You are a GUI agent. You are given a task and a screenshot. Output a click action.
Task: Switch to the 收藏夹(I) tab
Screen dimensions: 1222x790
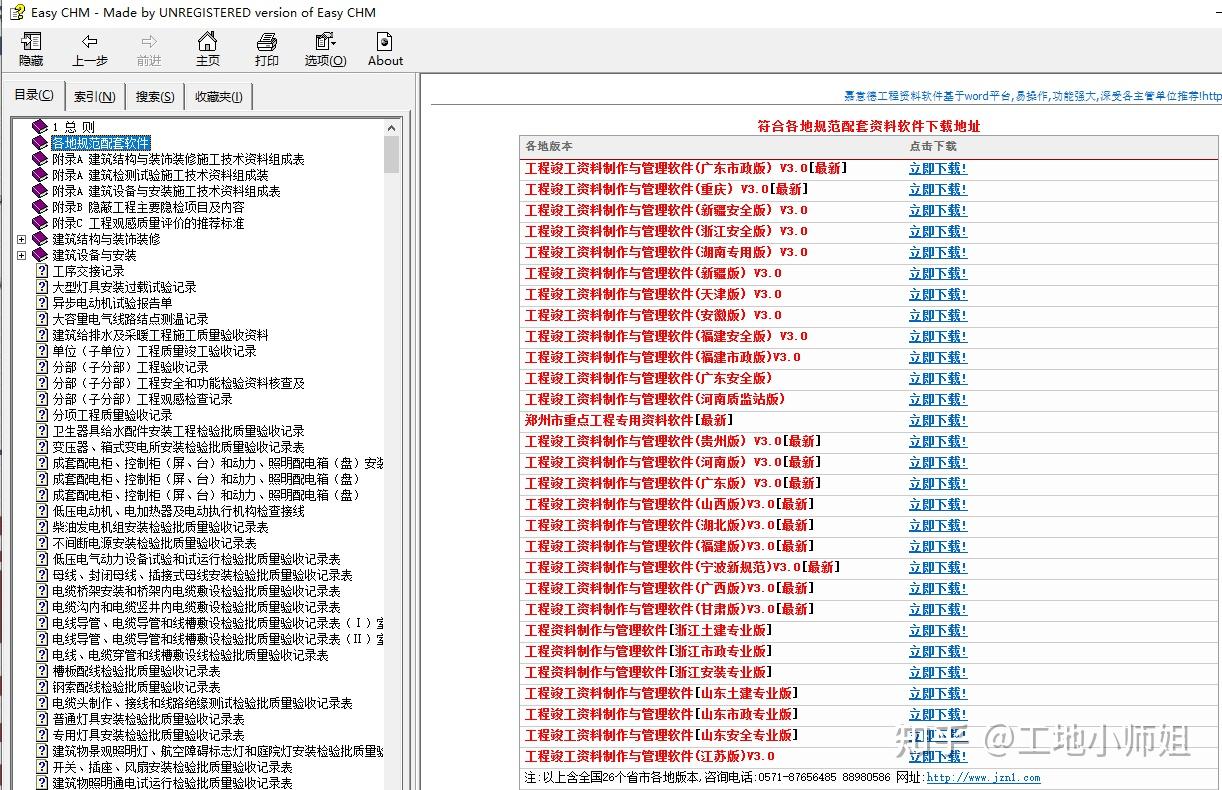pyautogui.click(x=219, y=97)
